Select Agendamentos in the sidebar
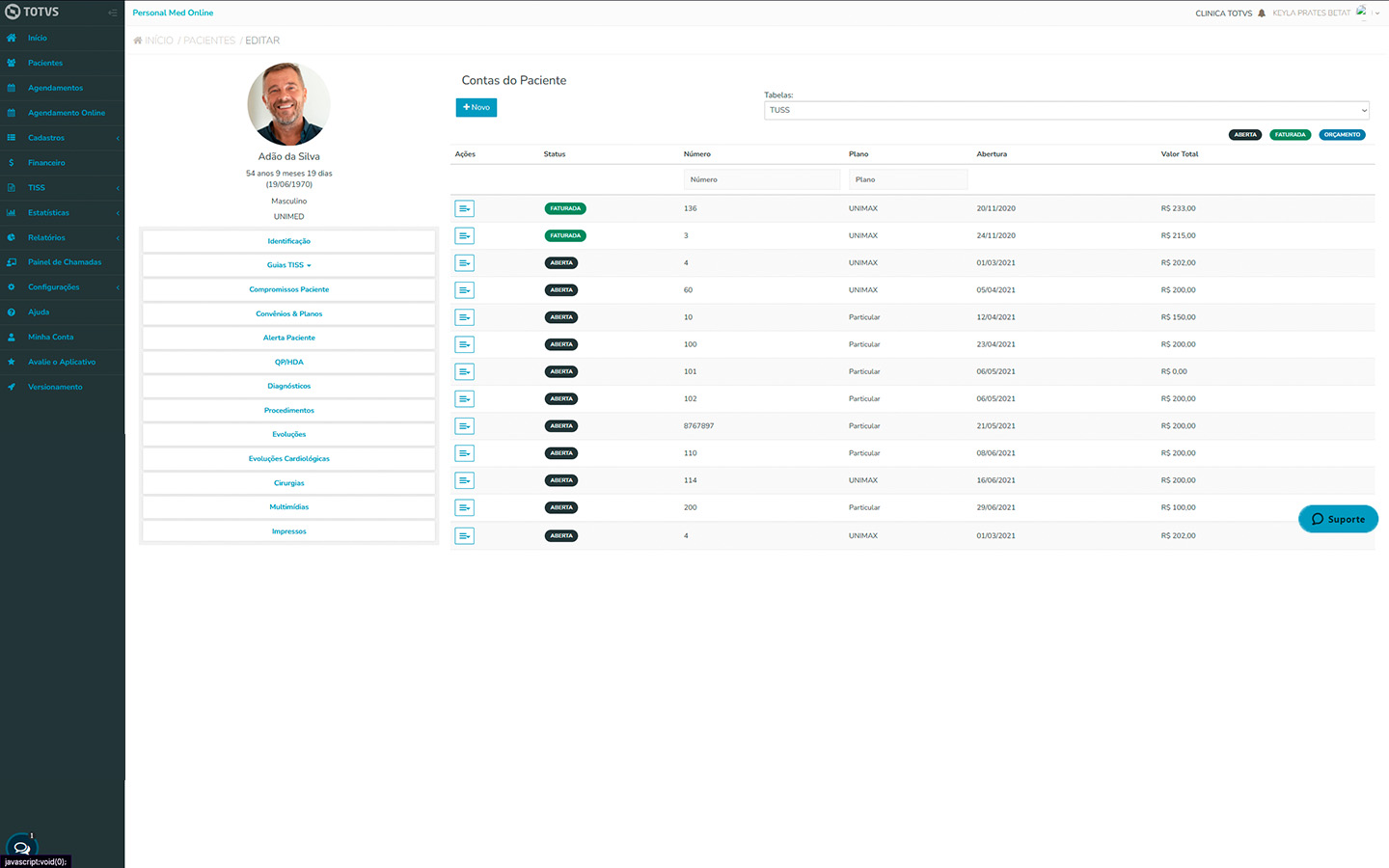The width and height of the screenshot is (1389, 868). (x=55, y=88)
